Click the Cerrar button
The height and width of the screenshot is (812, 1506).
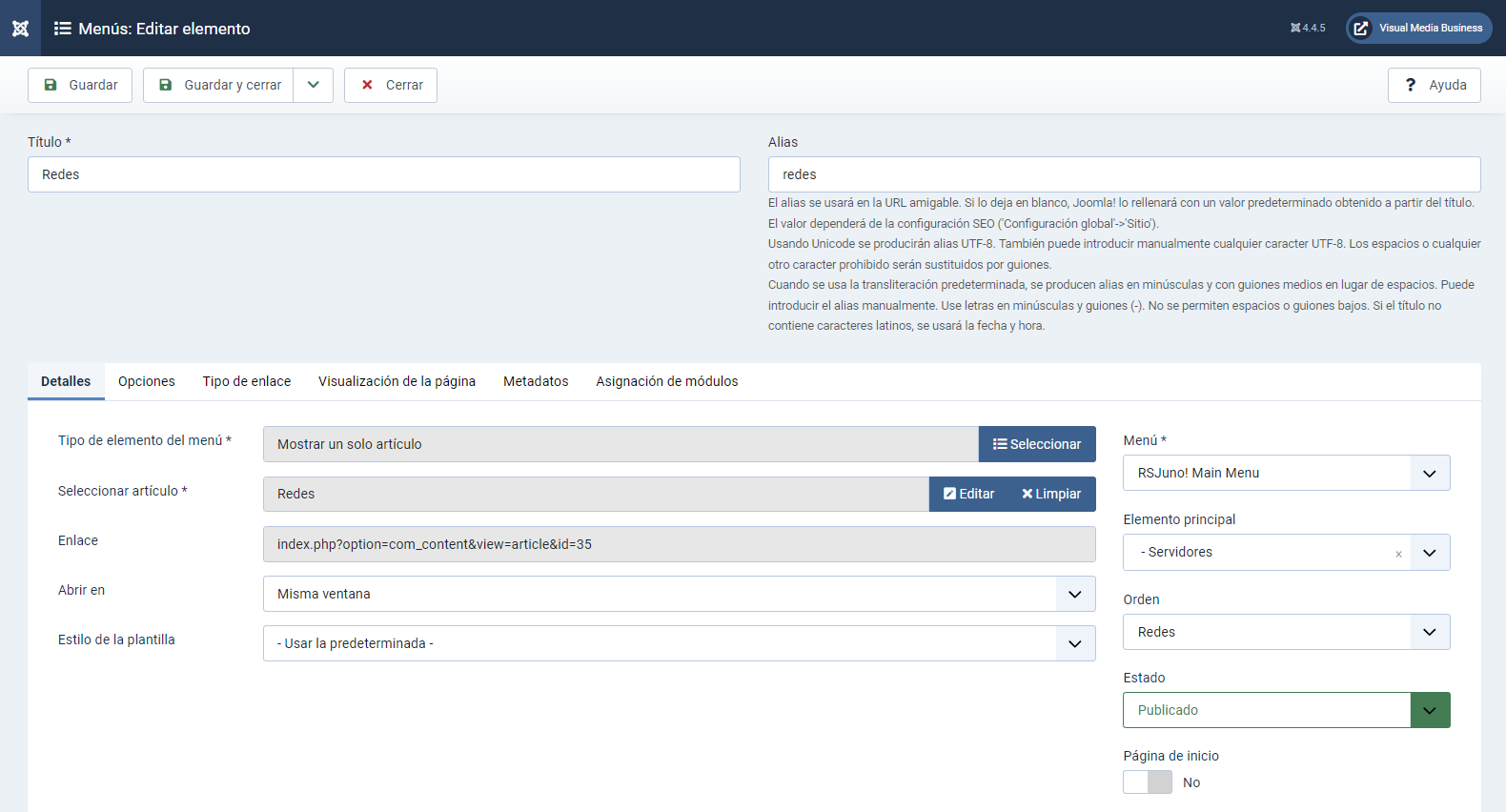(x=391, y=85)
